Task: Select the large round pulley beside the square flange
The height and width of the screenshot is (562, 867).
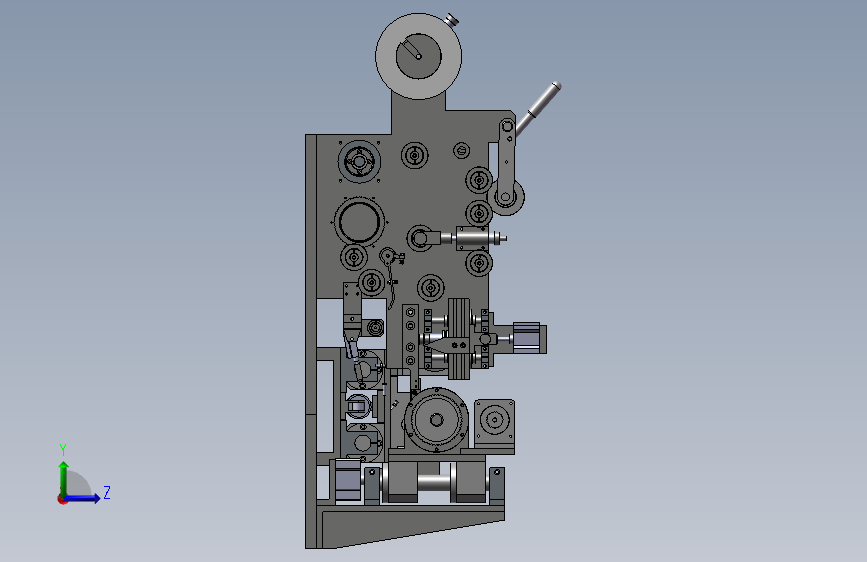Action: (436, 420)
